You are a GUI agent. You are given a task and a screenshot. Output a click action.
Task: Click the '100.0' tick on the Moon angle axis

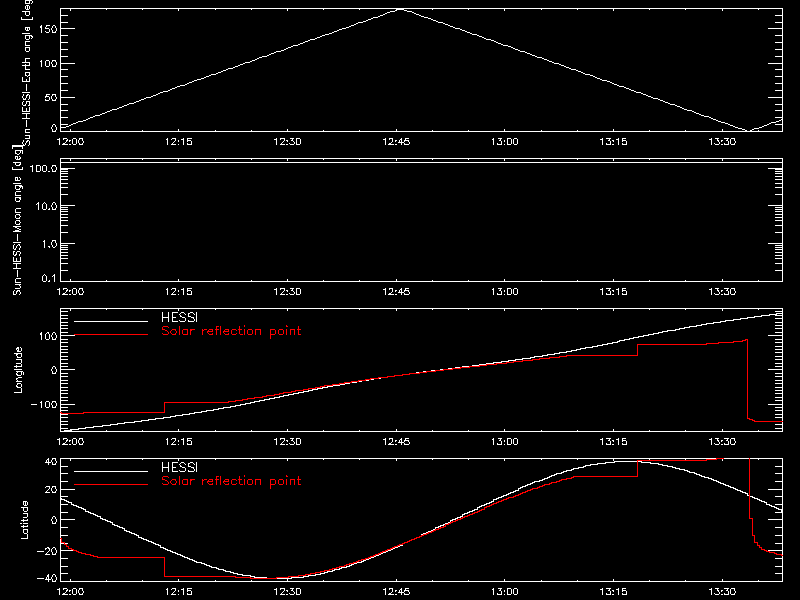click(43, 168)
